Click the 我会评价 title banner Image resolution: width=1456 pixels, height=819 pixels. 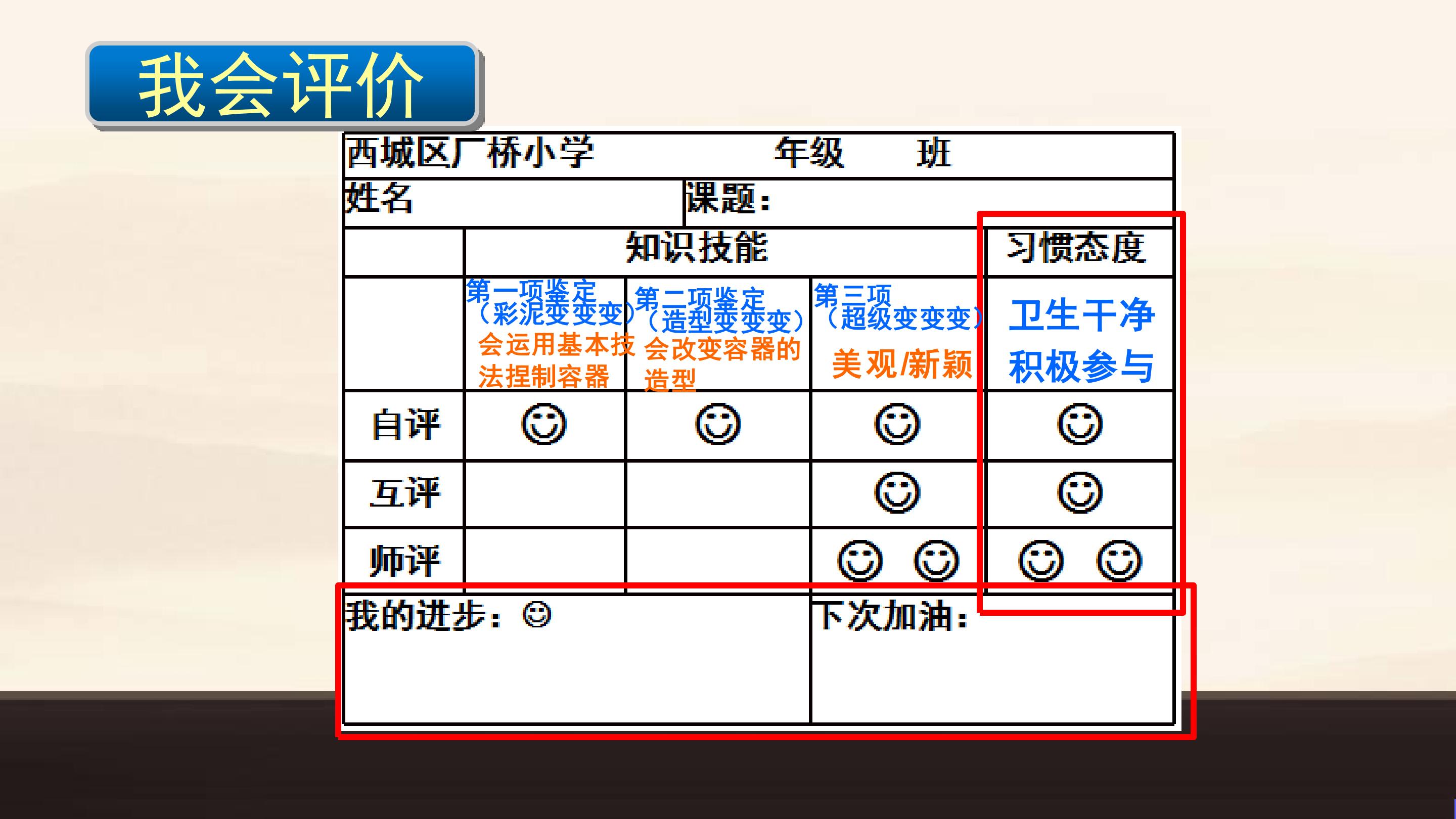pos(282,85)
